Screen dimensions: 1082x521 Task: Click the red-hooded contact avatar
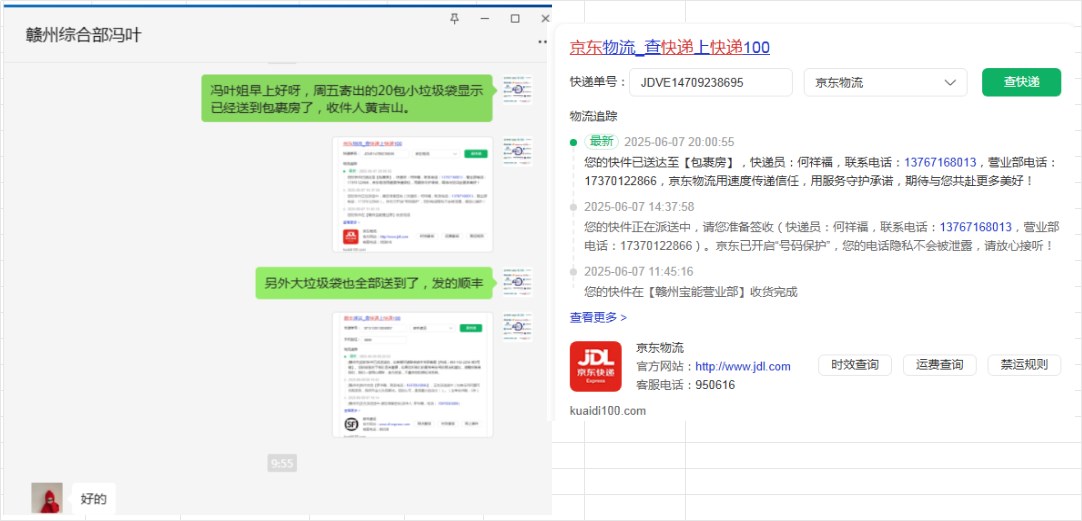(47, 498)
